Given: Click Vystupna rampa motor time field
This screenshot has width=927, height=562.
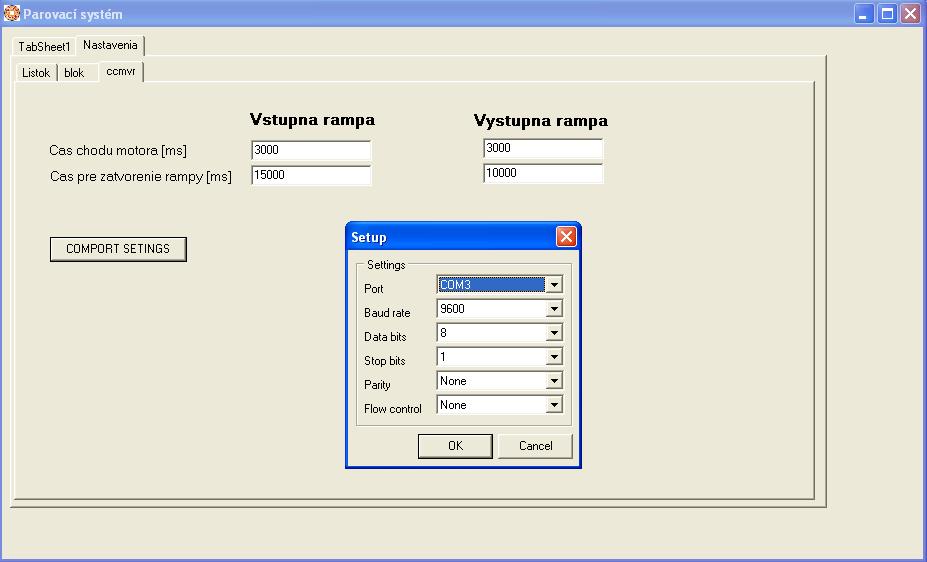Looking at the screenshot, I should [543, 149].
